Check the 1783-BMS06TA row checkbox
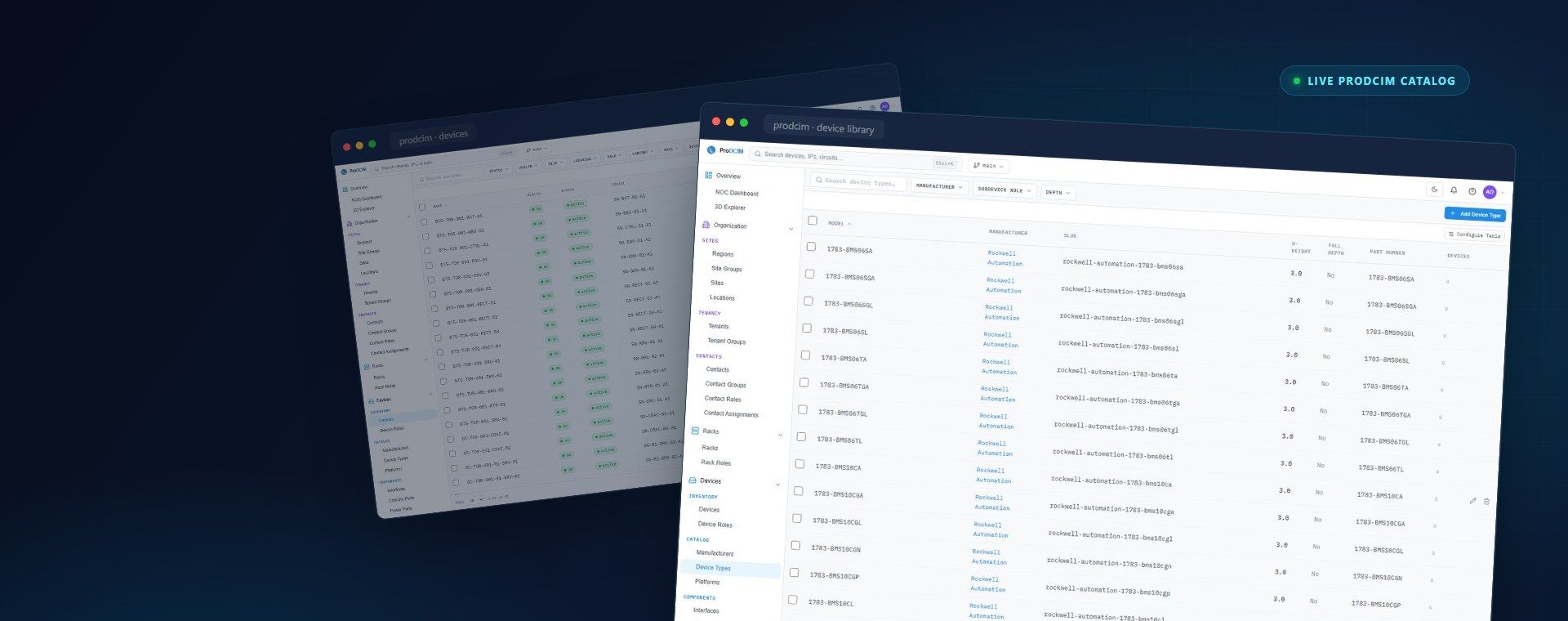 point(805,355)
